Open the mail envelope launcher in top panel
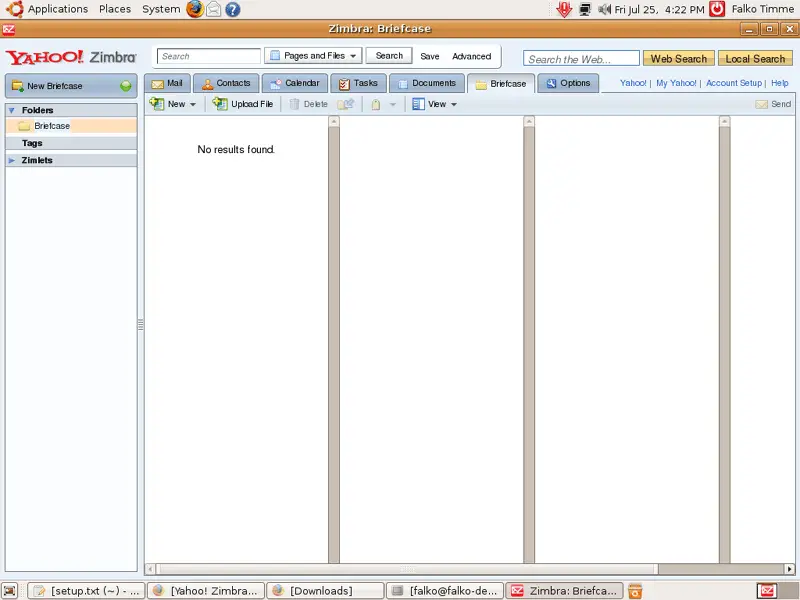 point(214,9)
